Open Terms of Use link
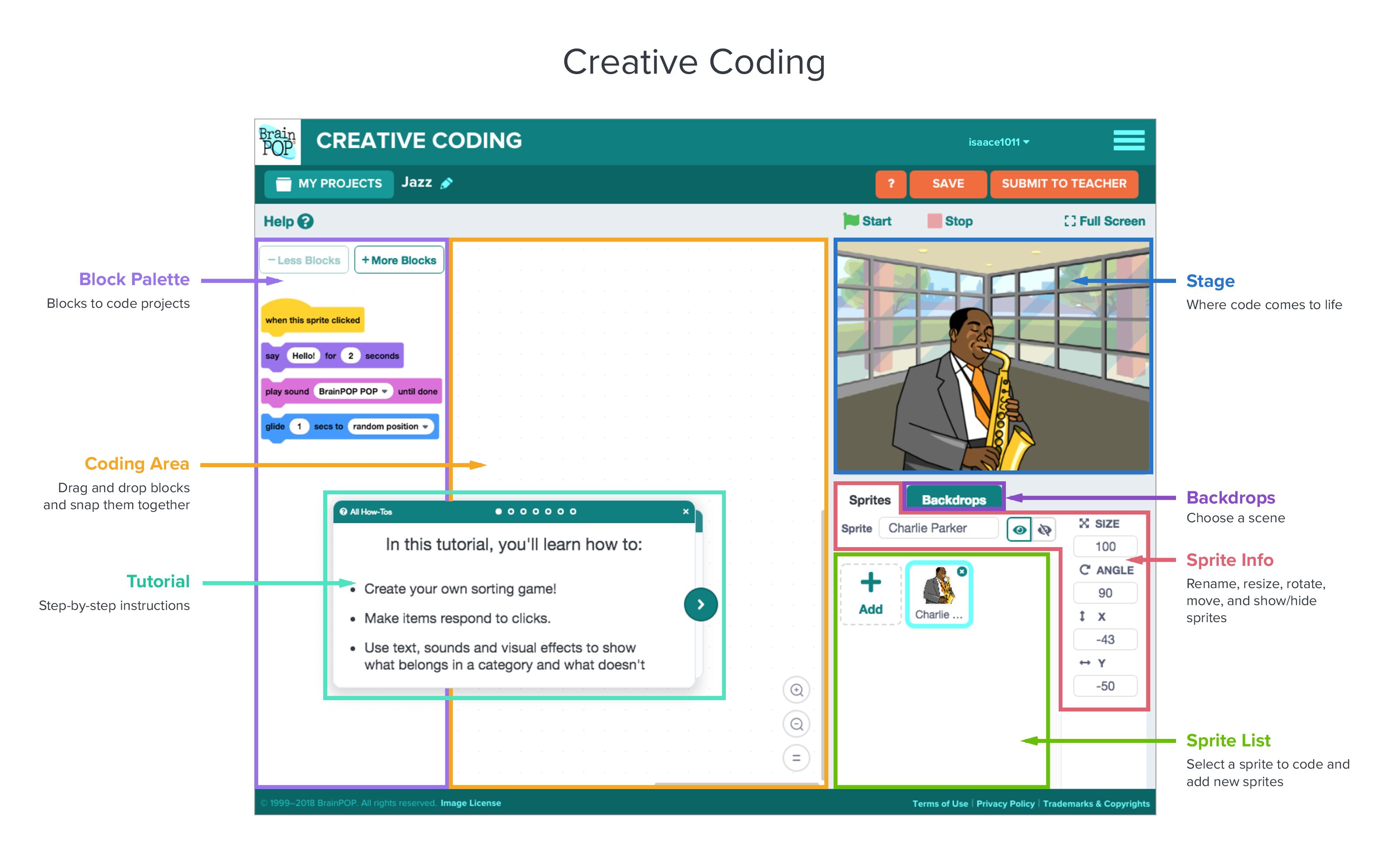The height and width of the screenshot is (868, 1388). 940,803
